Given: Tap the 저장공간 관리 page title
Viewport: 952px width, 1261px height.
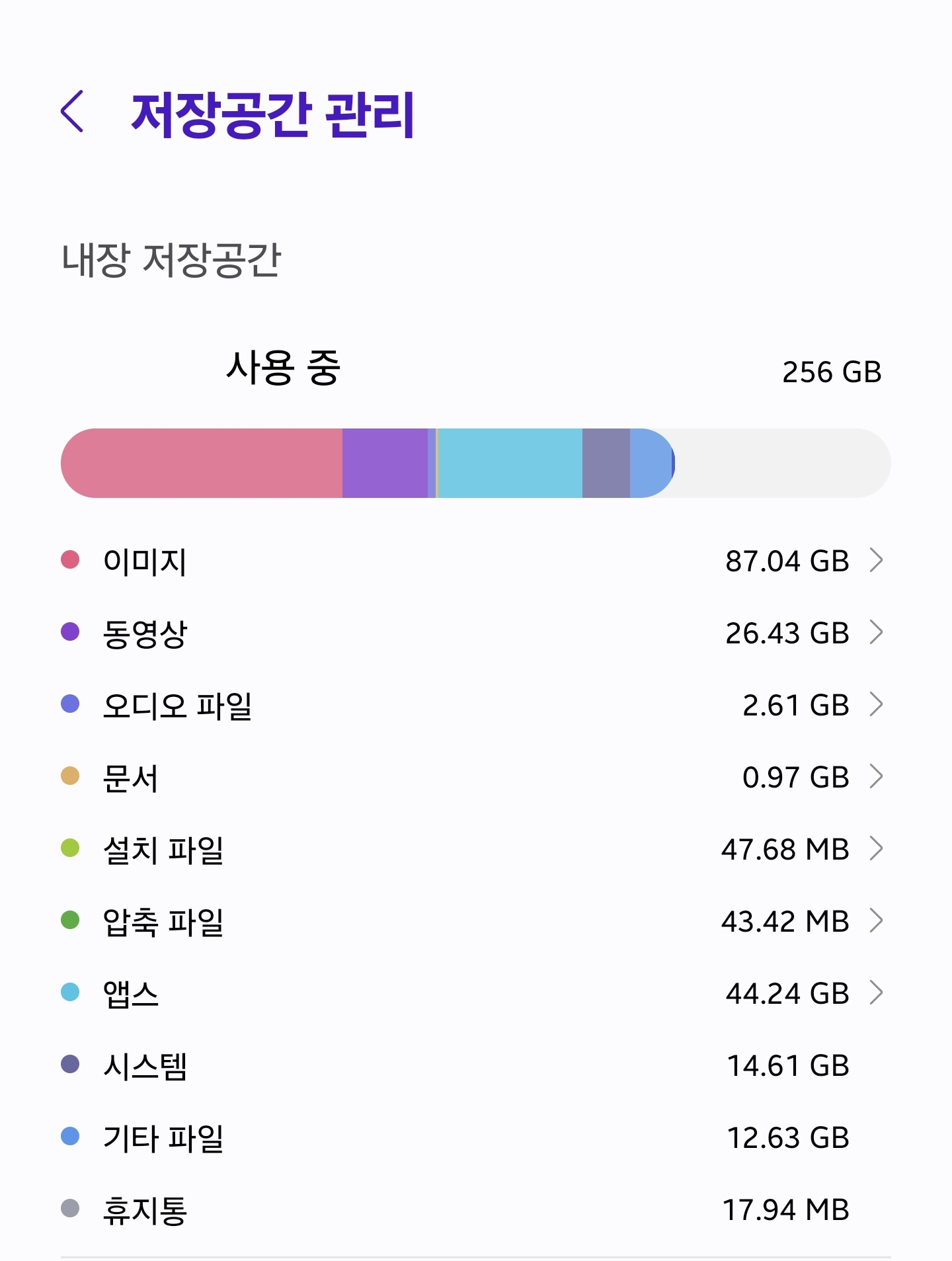Looking at the screenshot, I should tap(272, 115).
